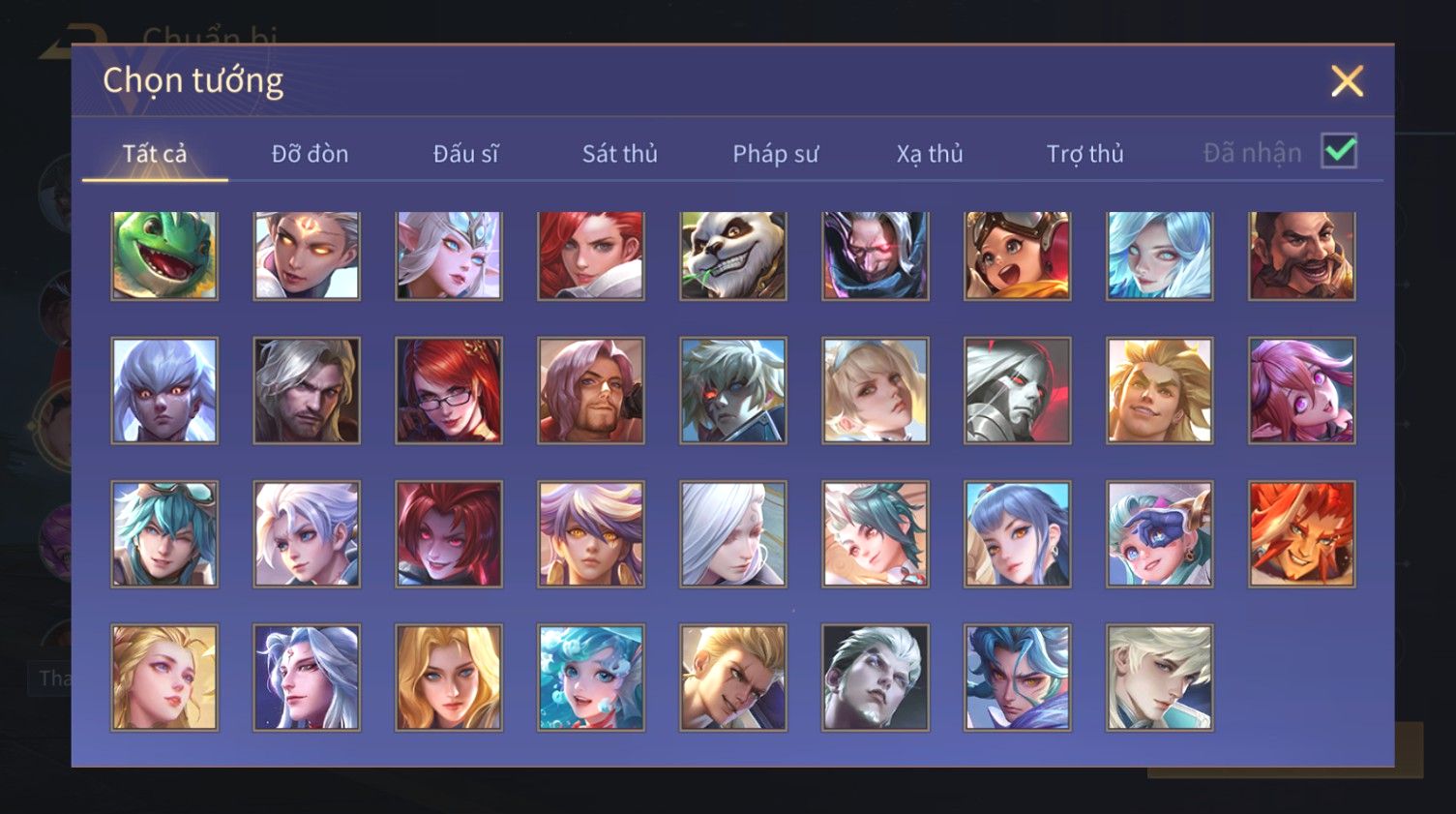Screen dimensions: 1456x814
Task: Select the silver armored knight hero
Action: coord(1018,391)
